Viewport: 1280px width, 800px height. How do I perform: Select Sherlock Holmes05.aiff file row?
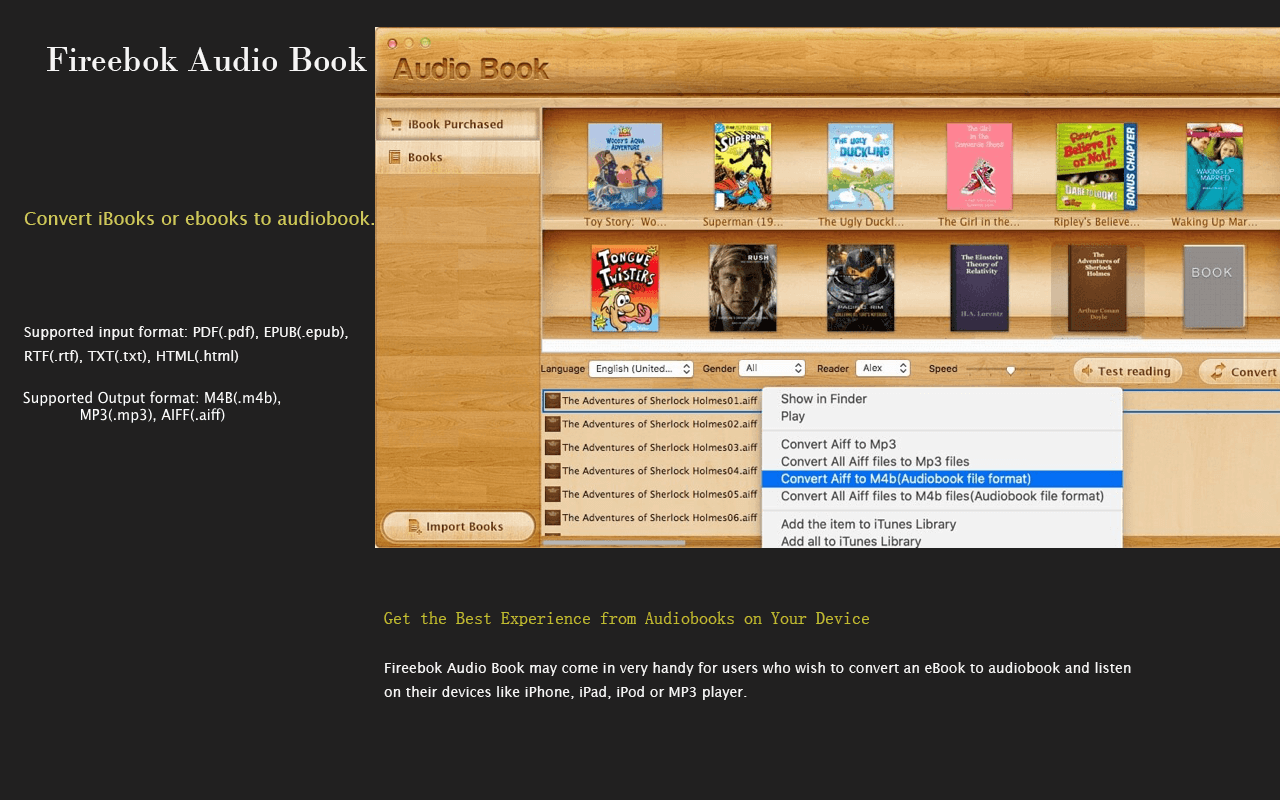click(652, 494)
